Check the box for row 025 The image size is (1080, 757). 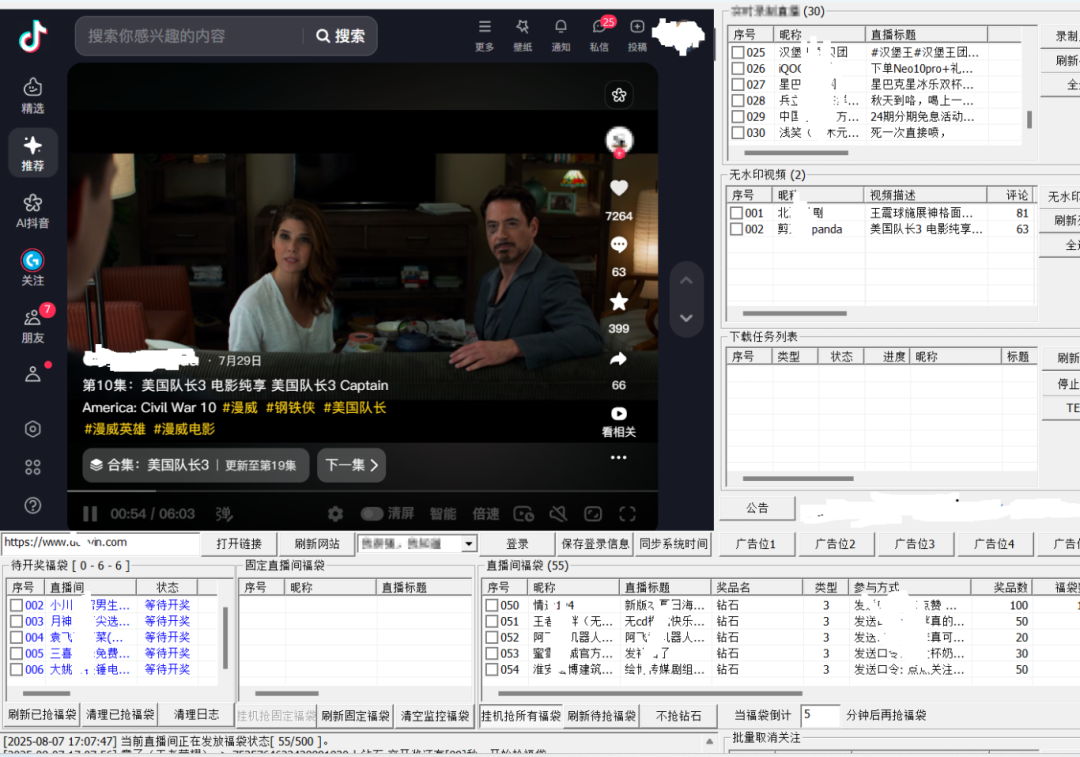tap(738, 52)
